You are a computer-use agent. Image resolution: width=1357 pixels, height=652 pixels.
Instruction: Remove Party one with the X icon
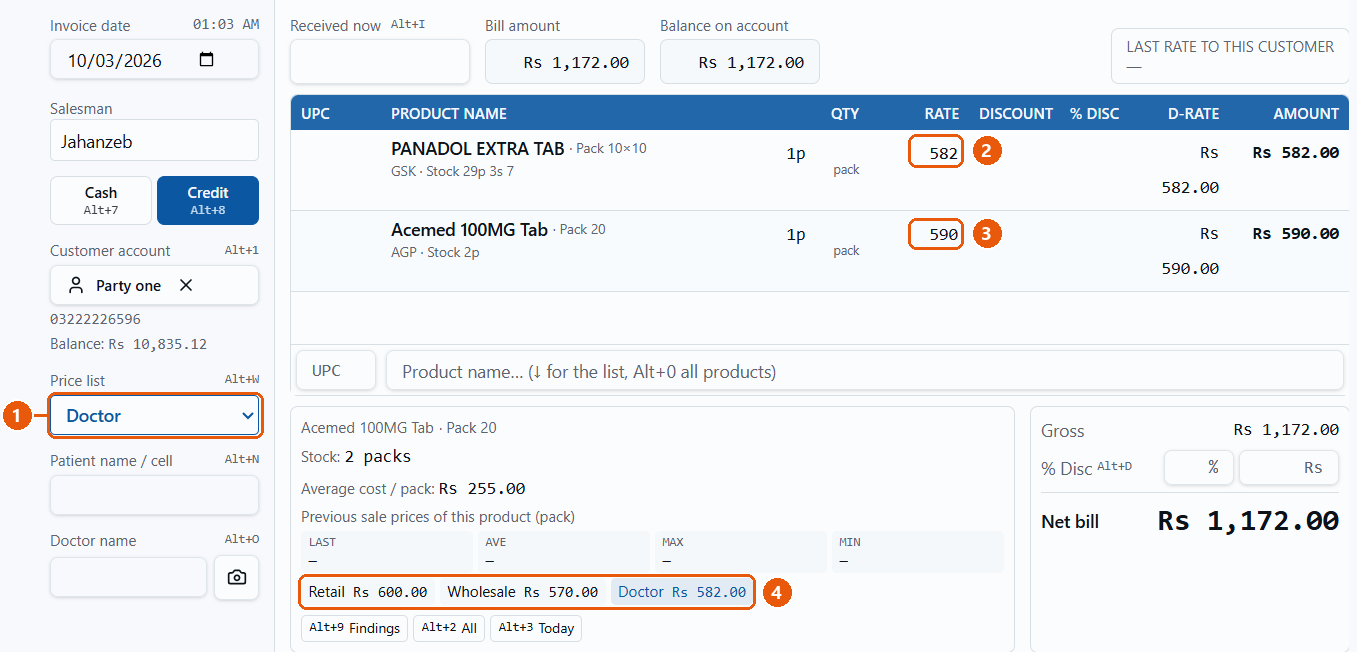186,285
